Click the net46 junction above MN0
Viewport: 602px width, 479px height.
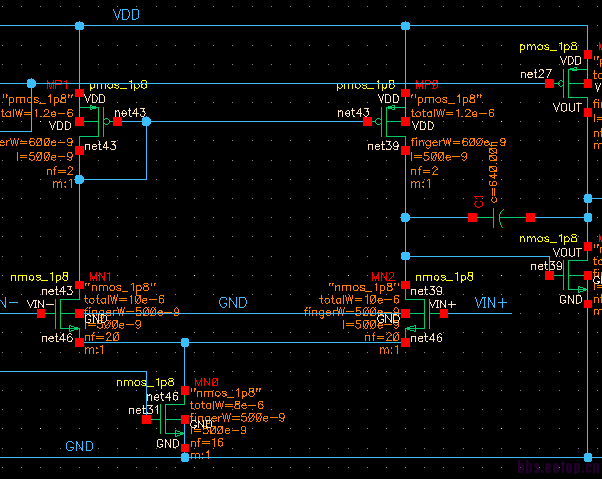click(x=185, y=342)
